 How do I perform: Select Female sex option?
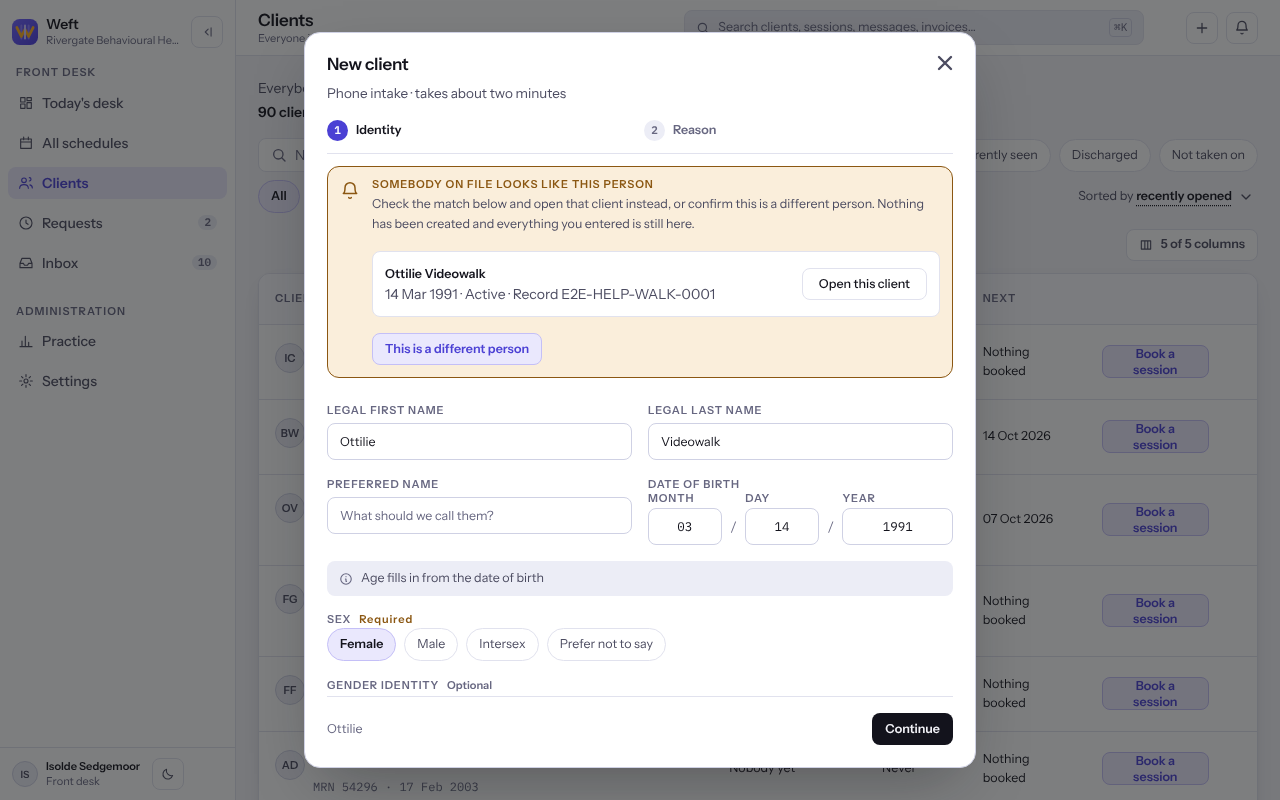click(361, 644)
